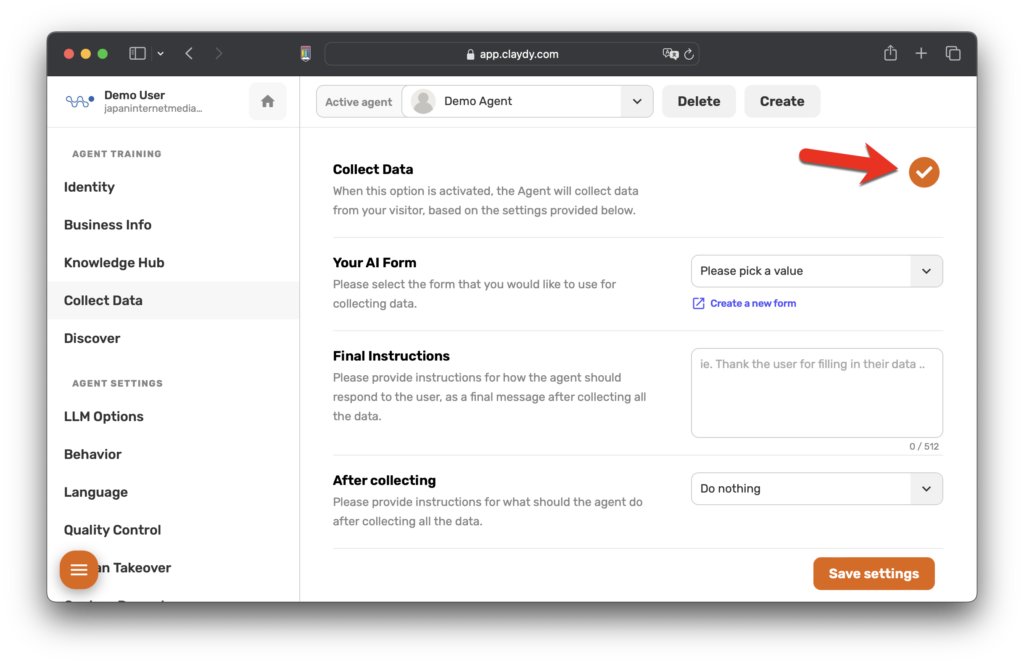This screenshot has height=664, width=1024.
Task: Open the After collecting dropdown
Action: coord(816,489)
